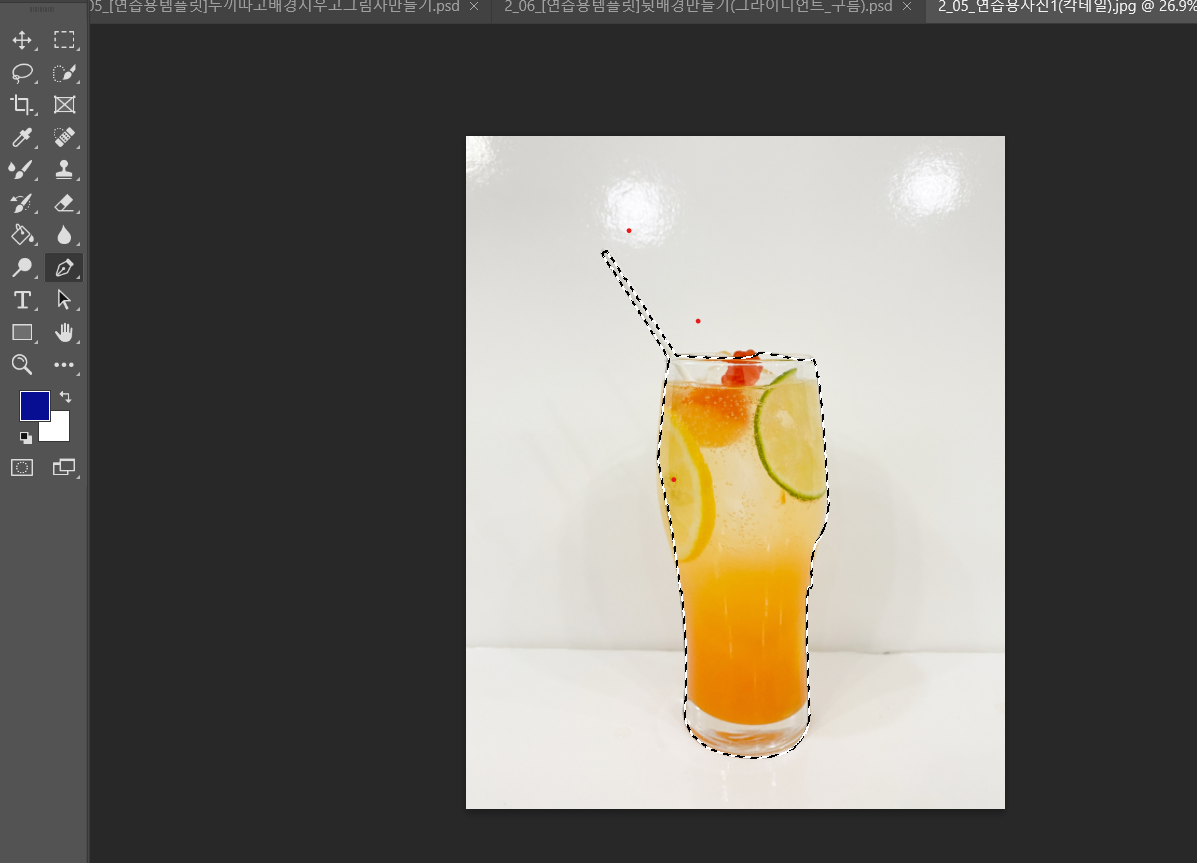Switch to the leftmost psd document tab
Viewport: 1197px width, 863px height.
[x=275, y=7]
